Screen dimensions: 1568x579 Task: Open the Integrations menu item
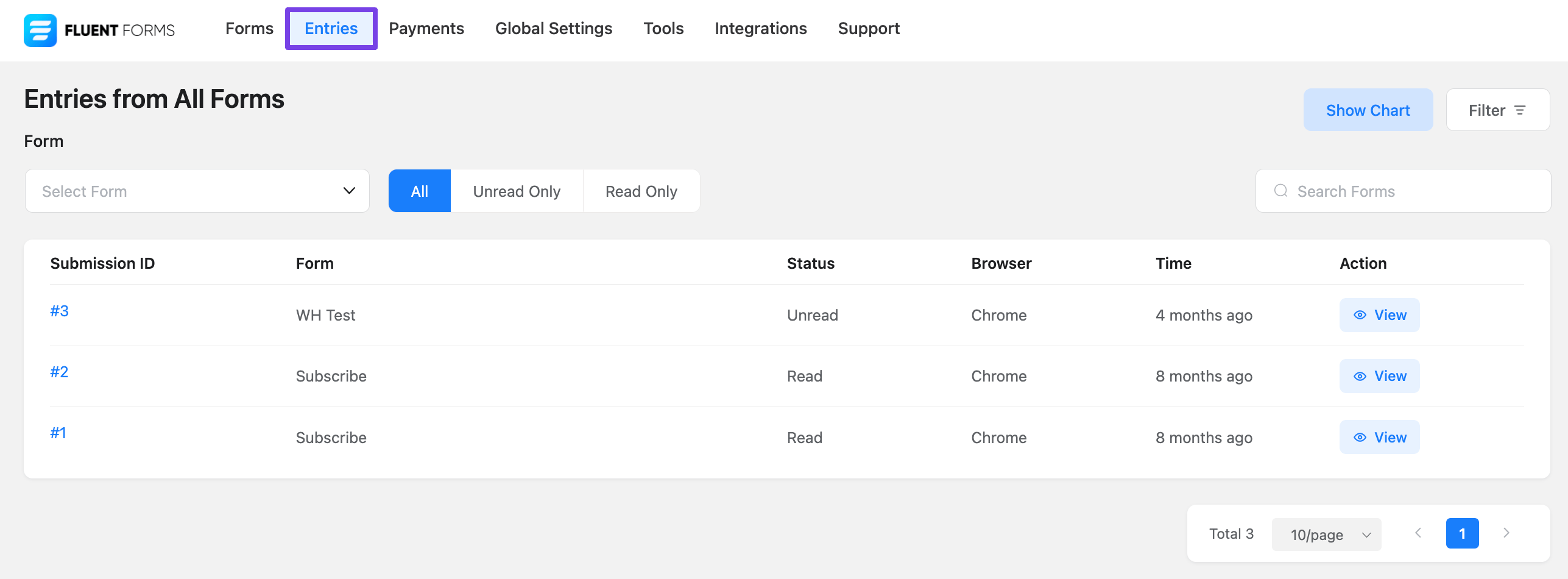click(761, 29)
